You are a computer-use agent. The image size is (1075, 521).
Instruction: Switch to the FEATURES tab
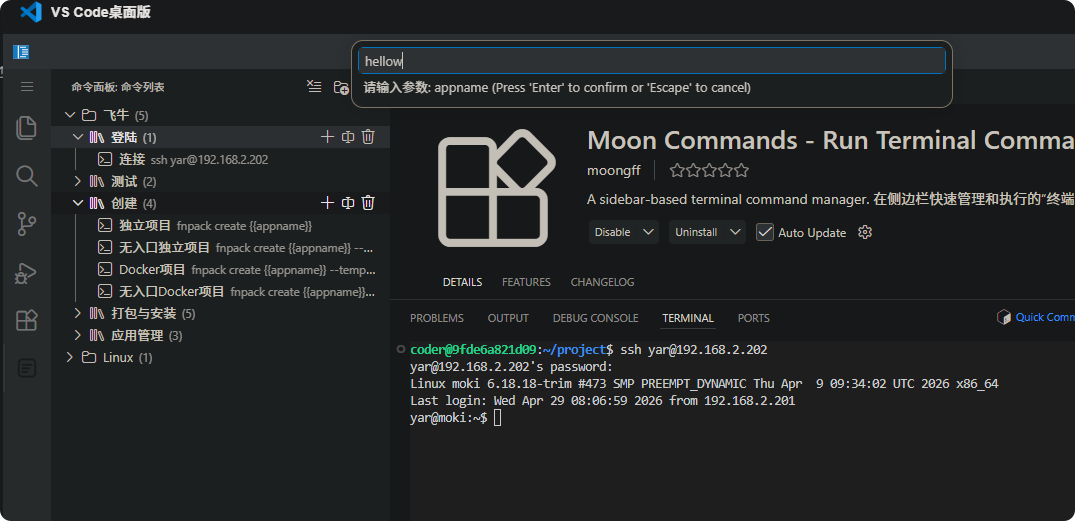click(x=526, y=282)
